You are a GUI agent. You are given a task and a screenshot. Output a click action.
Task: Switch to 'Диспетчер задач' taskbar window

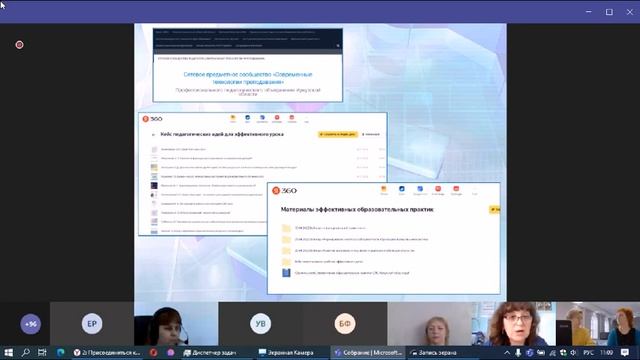pos(209,352)
